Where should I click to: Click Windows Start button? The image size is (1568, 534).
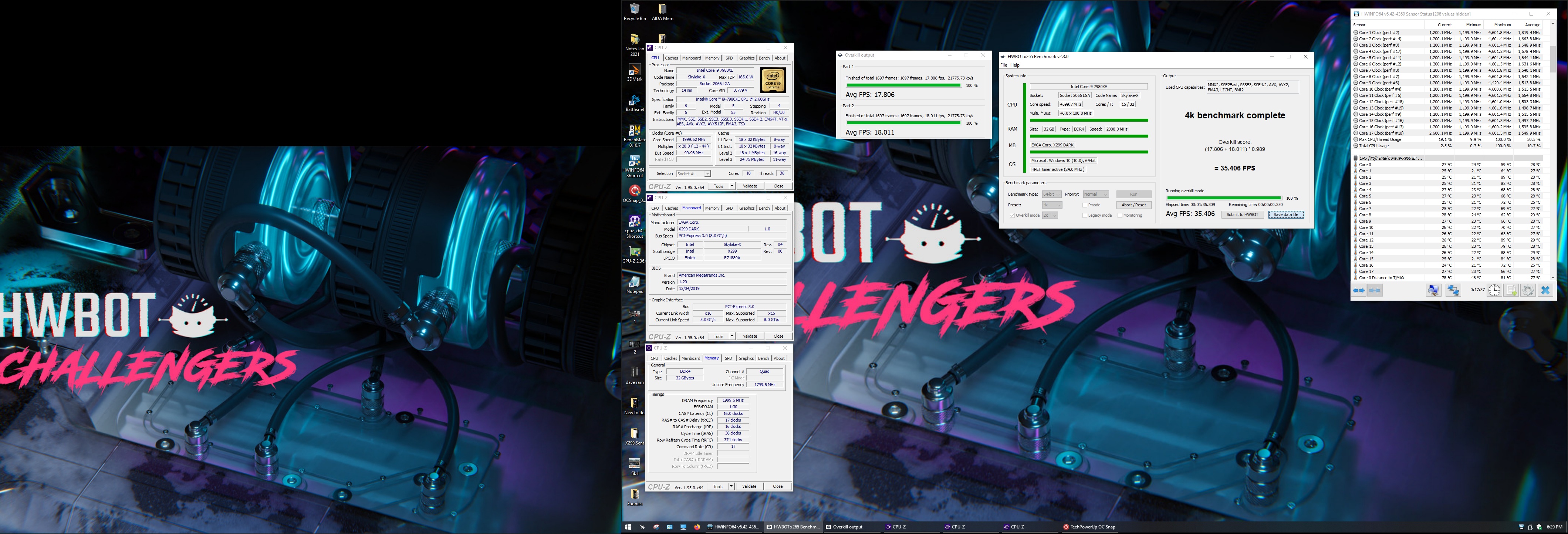pyautogui.click(x=628, y=527)
